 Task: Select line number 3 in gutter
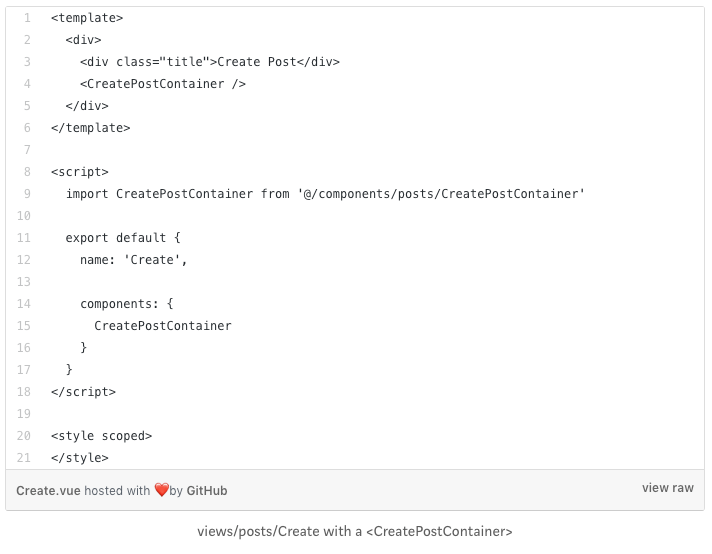[x=26, y=62]
